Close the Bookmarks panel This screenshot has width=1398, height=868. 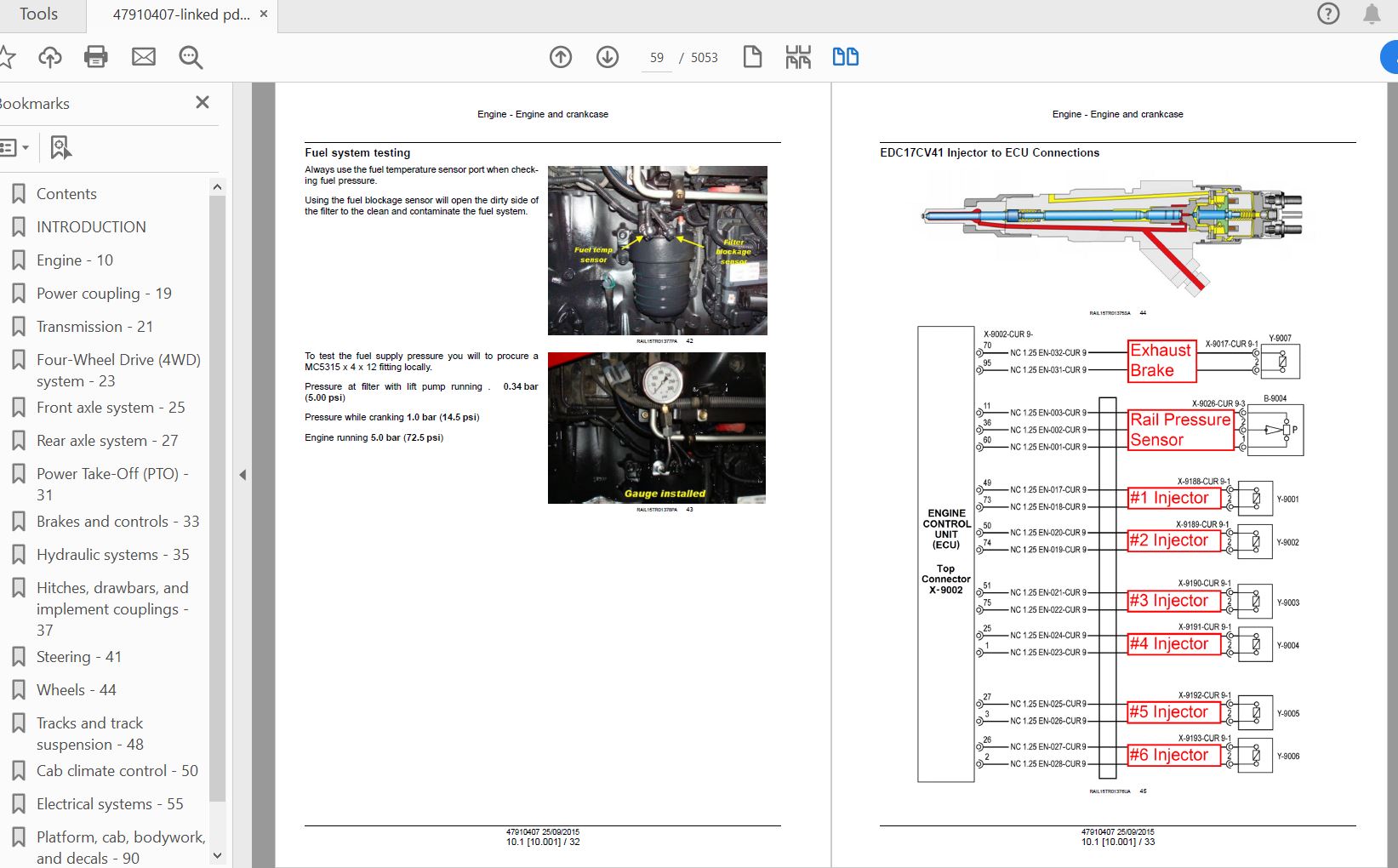(x=203, y=103)
